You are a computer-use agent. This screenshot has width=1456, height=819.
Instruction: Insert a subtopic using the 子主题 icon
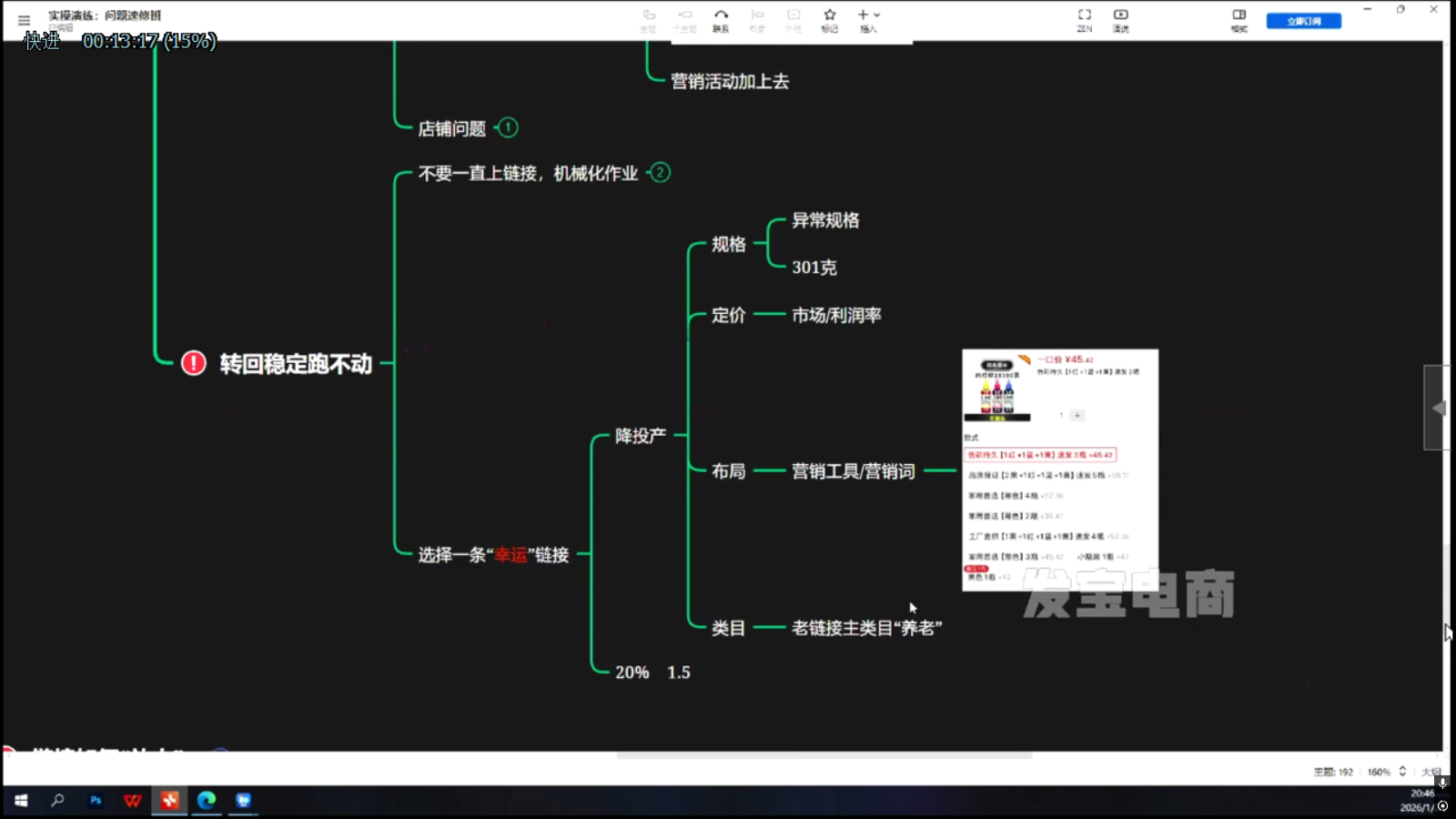(x=685, y=20)
